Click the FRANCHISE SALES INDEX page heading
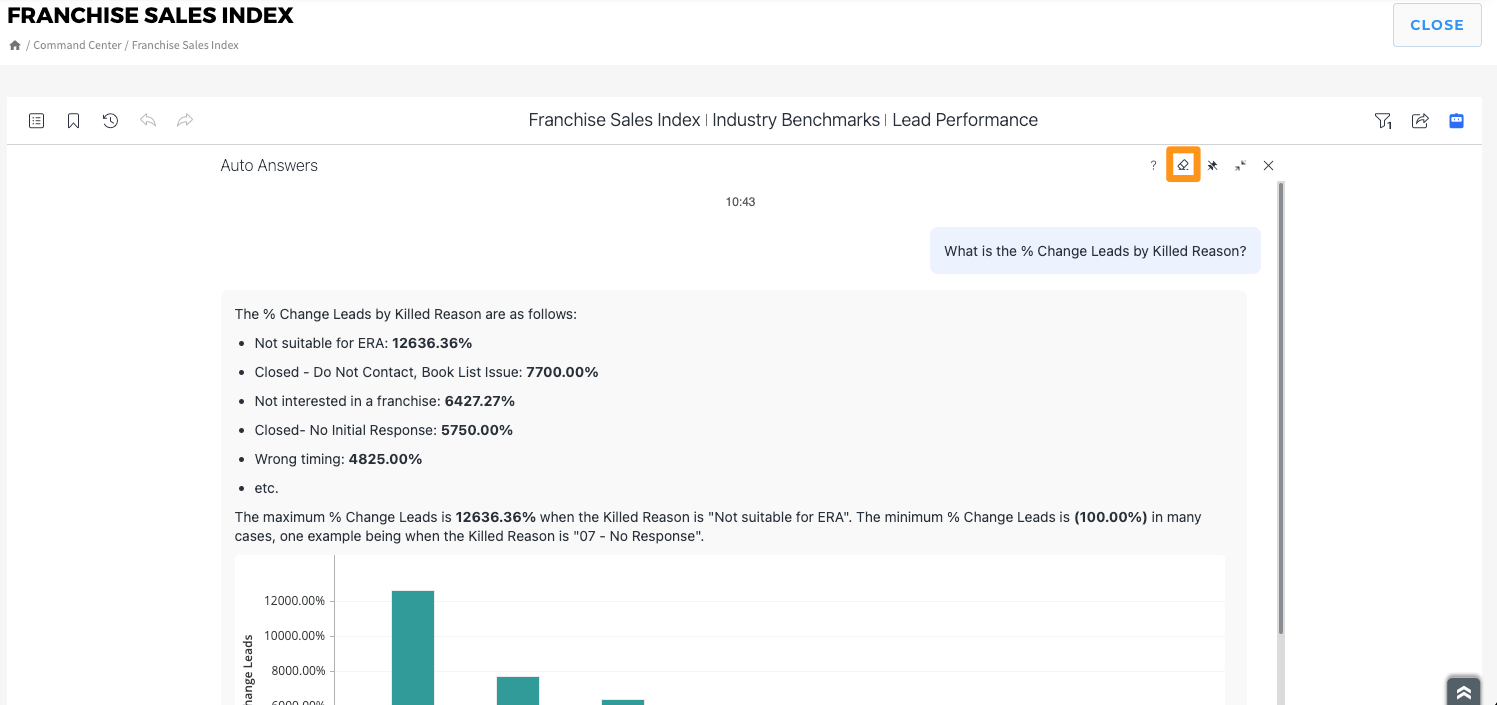Image resolution: width=1497 pixels, height=705 pixels. point(151,16)
